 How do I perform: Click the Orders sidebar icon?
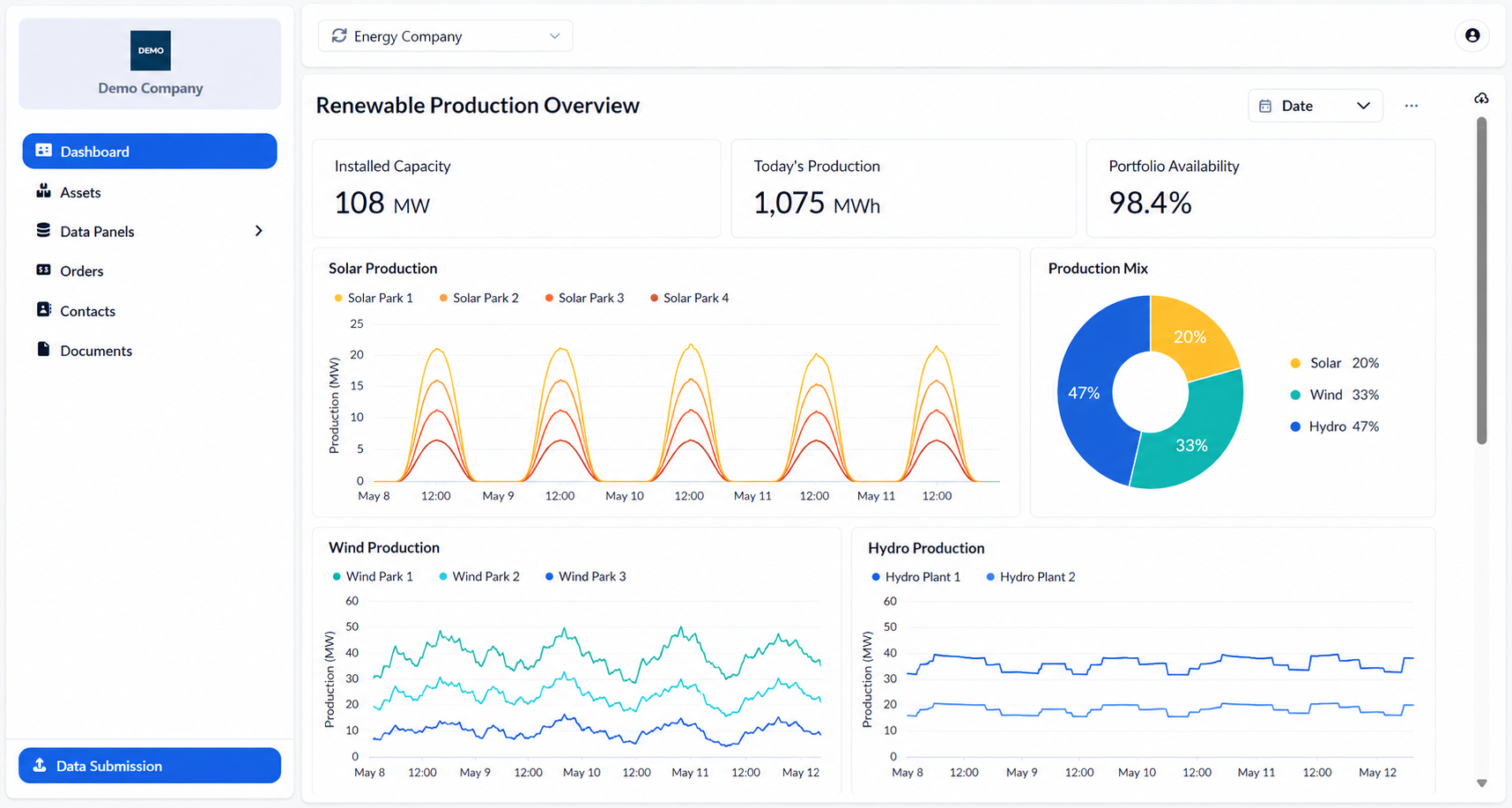[x=43, y=270]
